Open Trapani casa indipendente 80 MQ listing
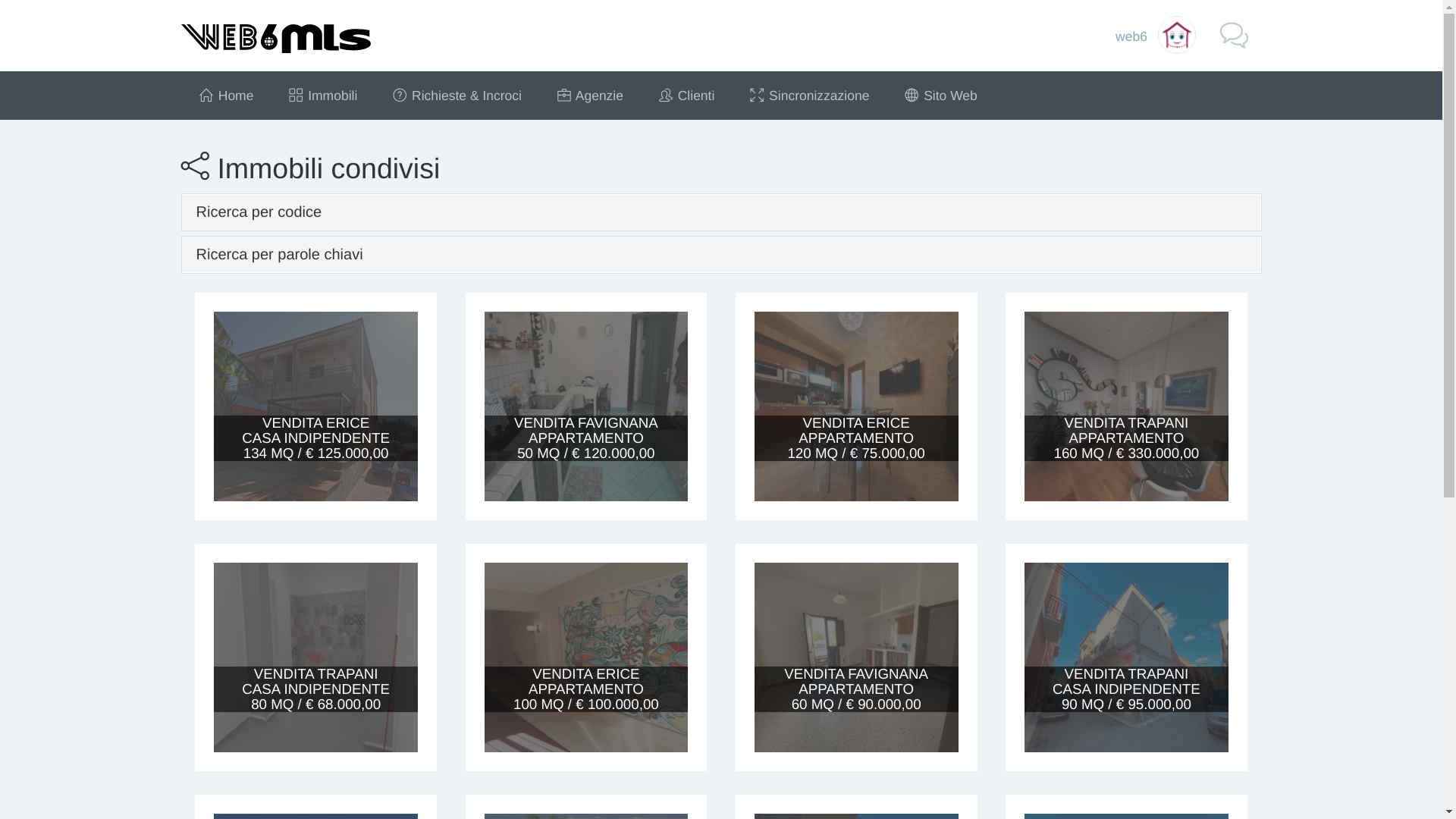Image resolution: width=1456 pixels, height=819 pixels. click(315, 657)
